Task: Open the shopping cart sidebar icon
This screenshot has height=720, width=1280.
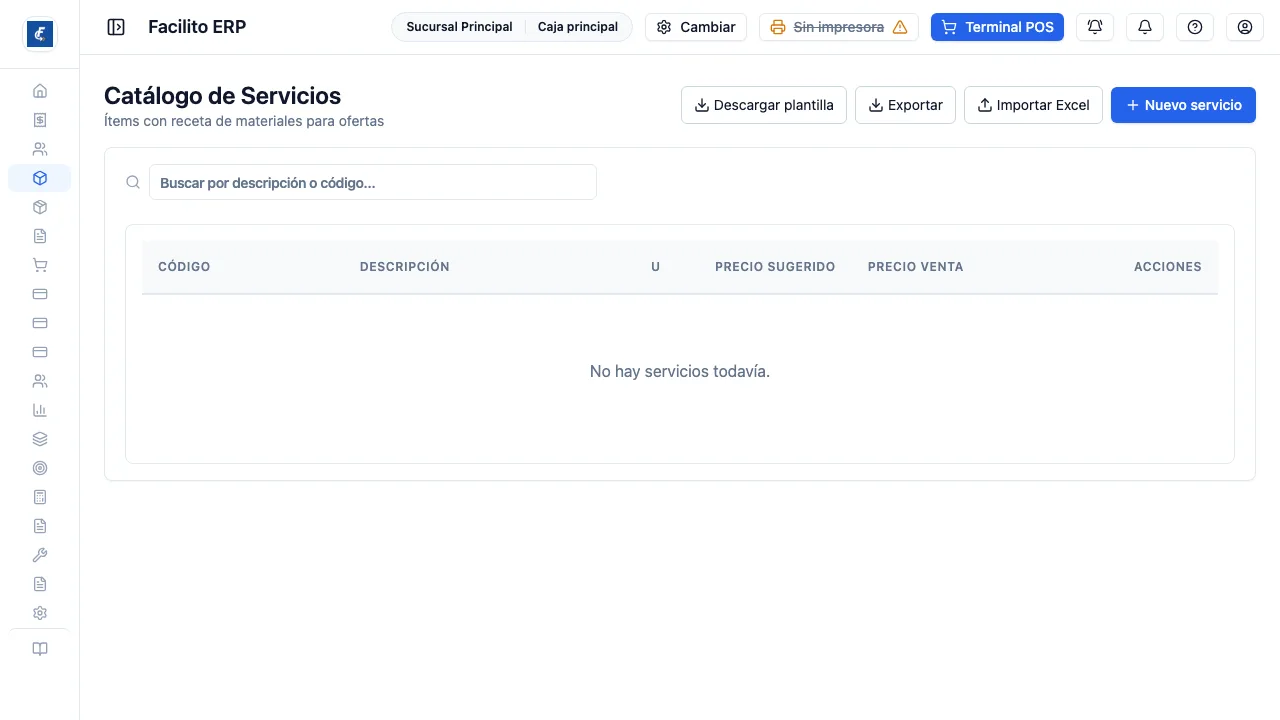Action: (x=40, y=265)
